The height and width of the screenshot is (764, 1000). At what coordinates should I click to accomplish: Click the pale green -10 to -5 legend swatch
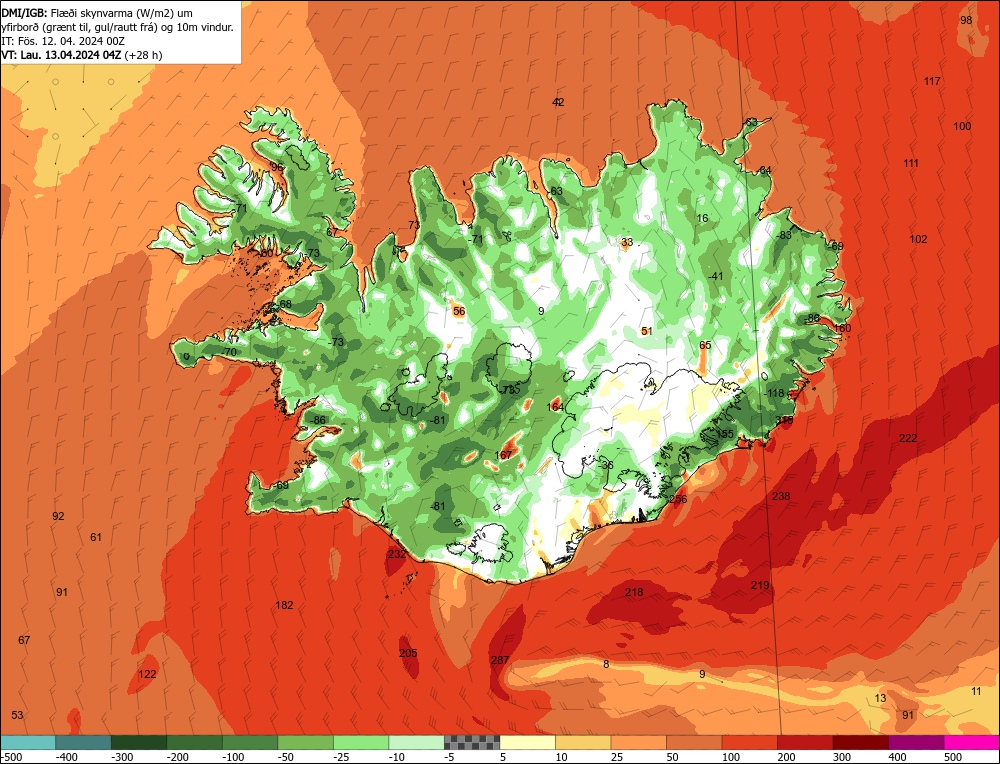coord(416,742)
